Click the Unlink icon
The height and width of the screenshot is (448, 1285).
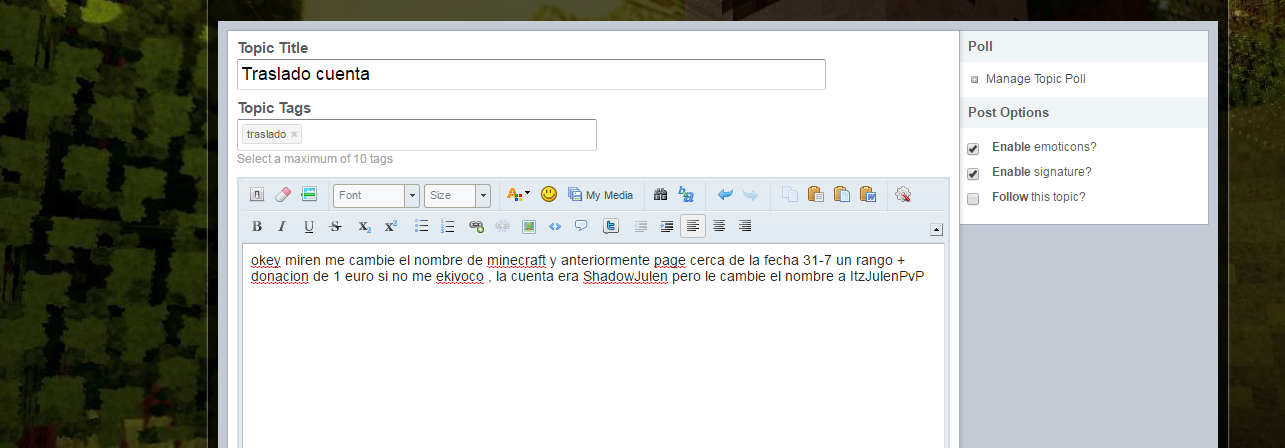tap(502, 226)
